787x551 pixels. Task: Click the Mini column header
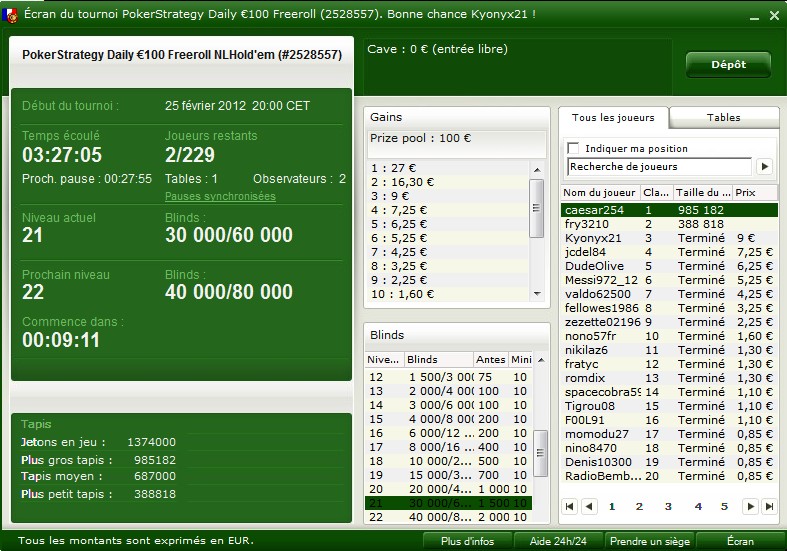[x=521, y=359]
